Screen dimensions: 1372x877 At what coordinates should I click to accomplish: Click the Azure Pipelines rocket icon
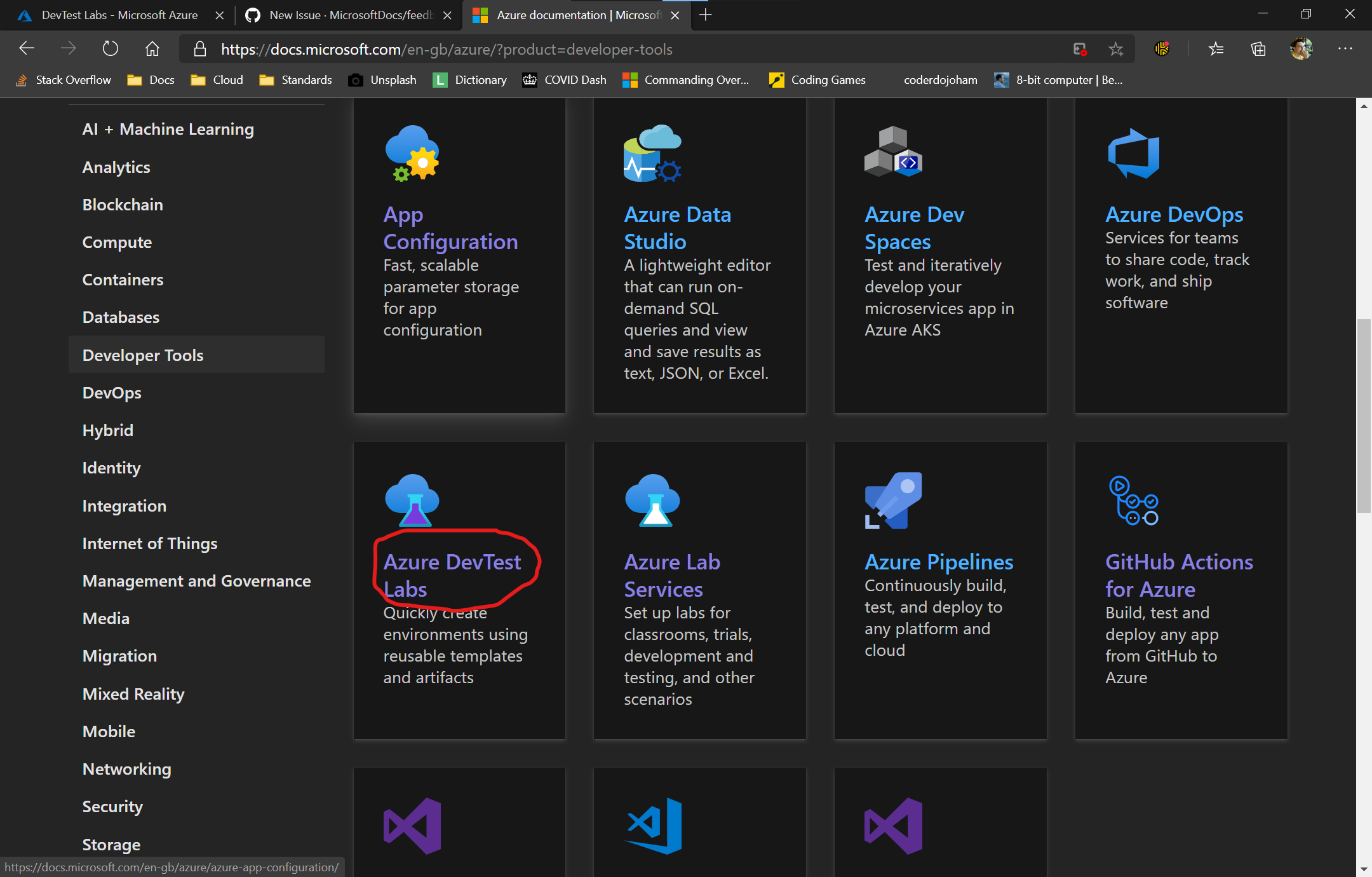893,500
